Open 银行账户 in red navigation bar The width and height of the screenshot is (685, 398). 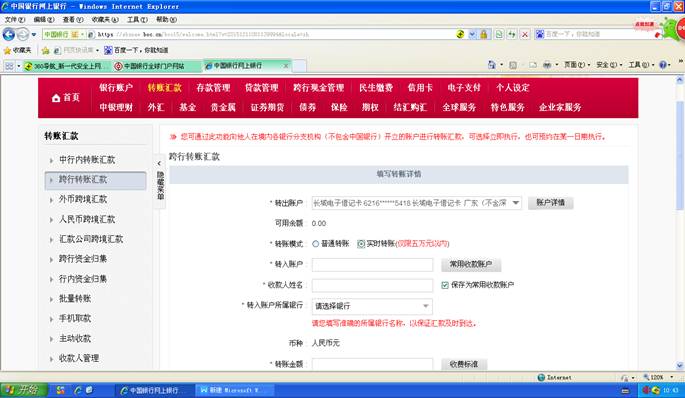pos(116,88)
